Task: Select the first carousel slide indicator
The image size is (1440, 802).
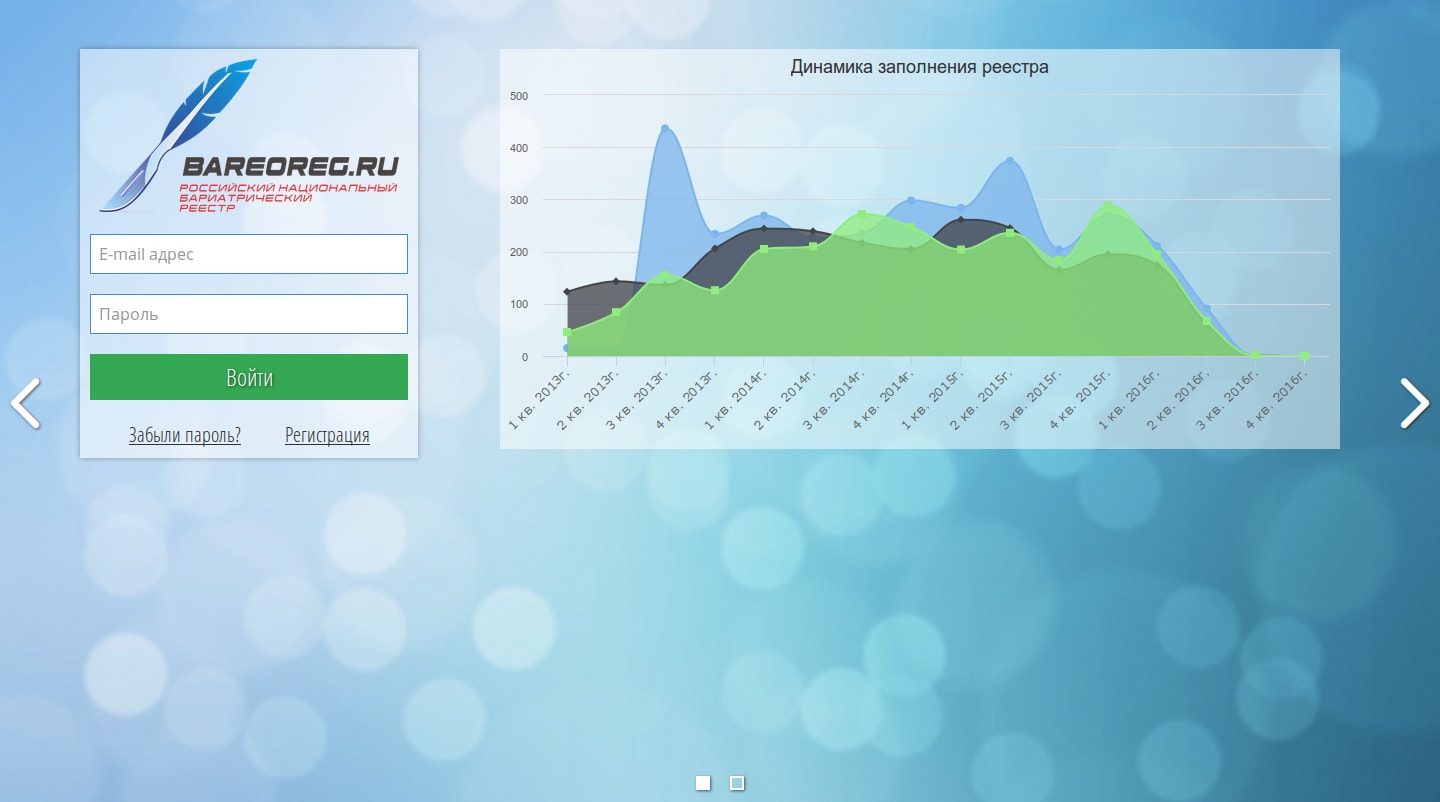Action: click(x=703, y=783)
